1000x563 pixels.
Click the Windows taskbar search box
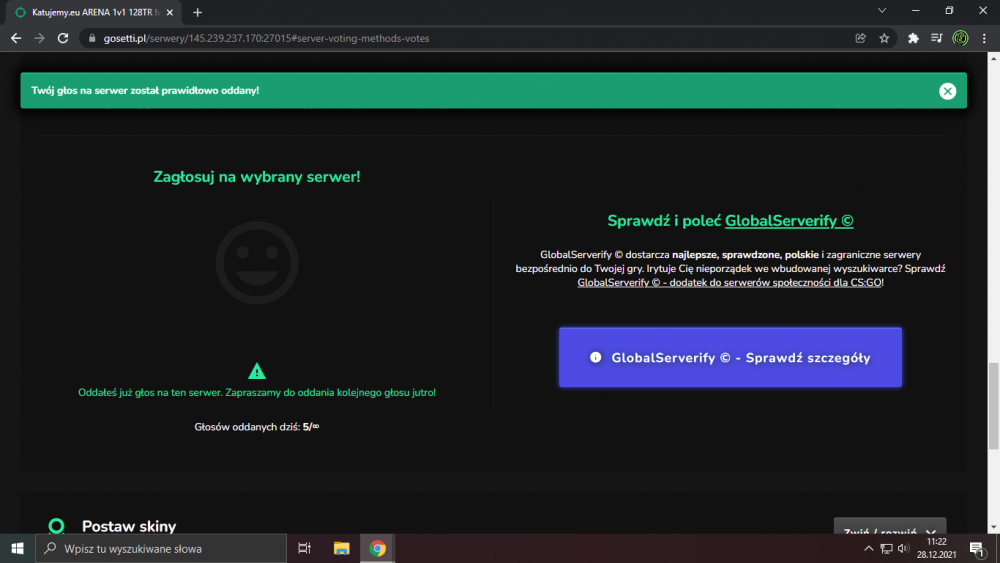tap(161, 548)
